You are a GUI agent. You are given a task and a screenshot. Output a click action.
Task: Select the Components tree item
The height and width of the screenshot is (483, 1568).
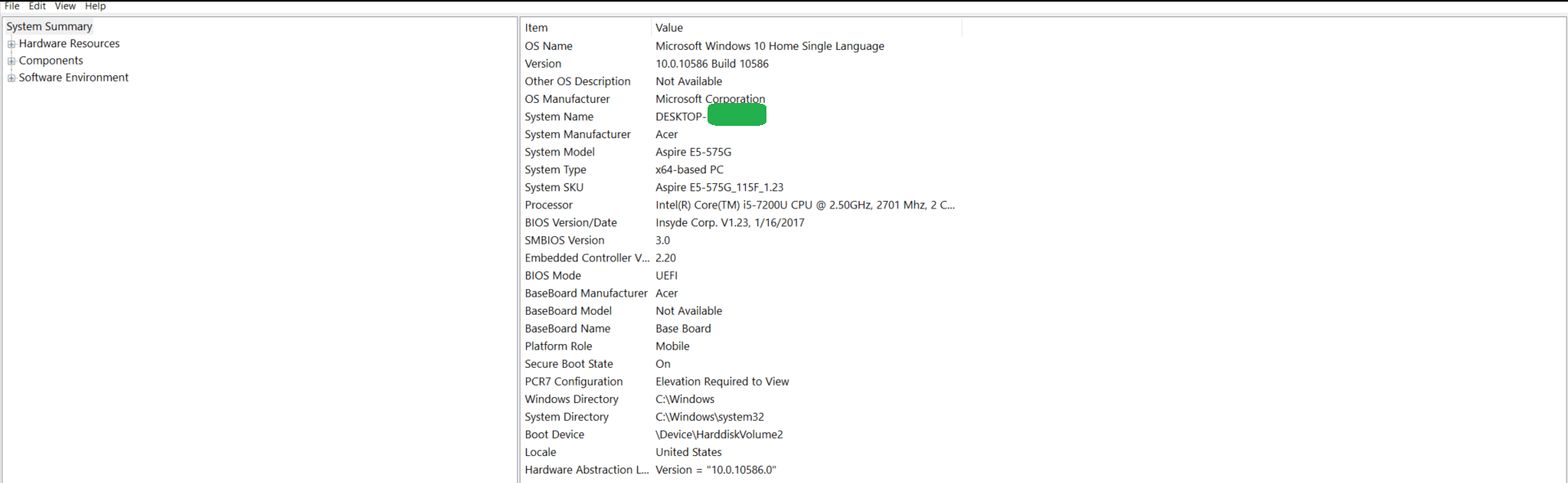point(51,60)
